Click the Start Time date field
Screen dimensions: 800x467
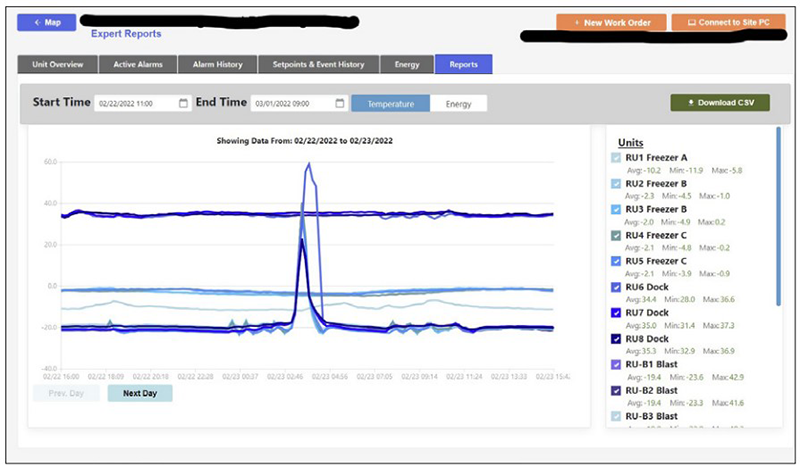click(143, 104)
